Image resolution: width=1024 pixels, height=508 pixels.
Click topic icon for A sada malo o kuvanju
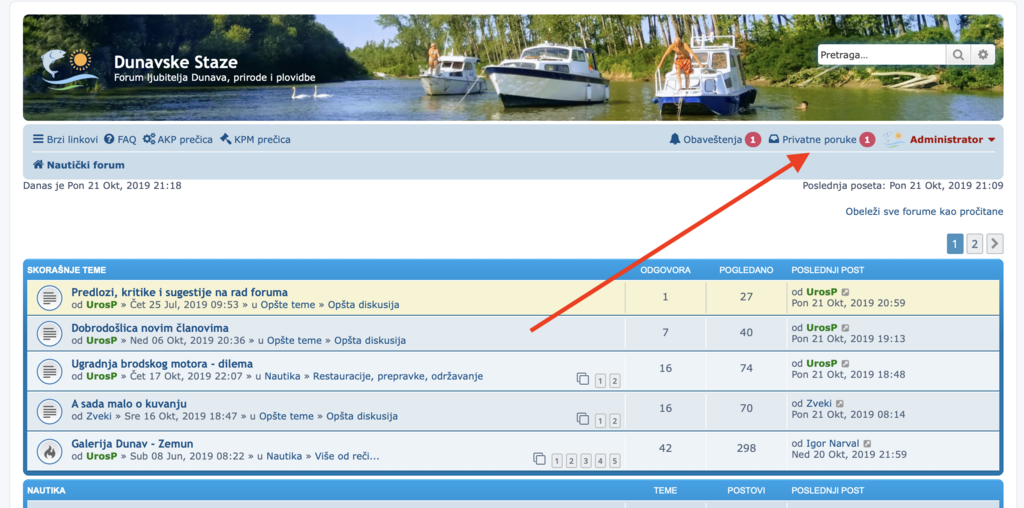click(x=48, y=410)
